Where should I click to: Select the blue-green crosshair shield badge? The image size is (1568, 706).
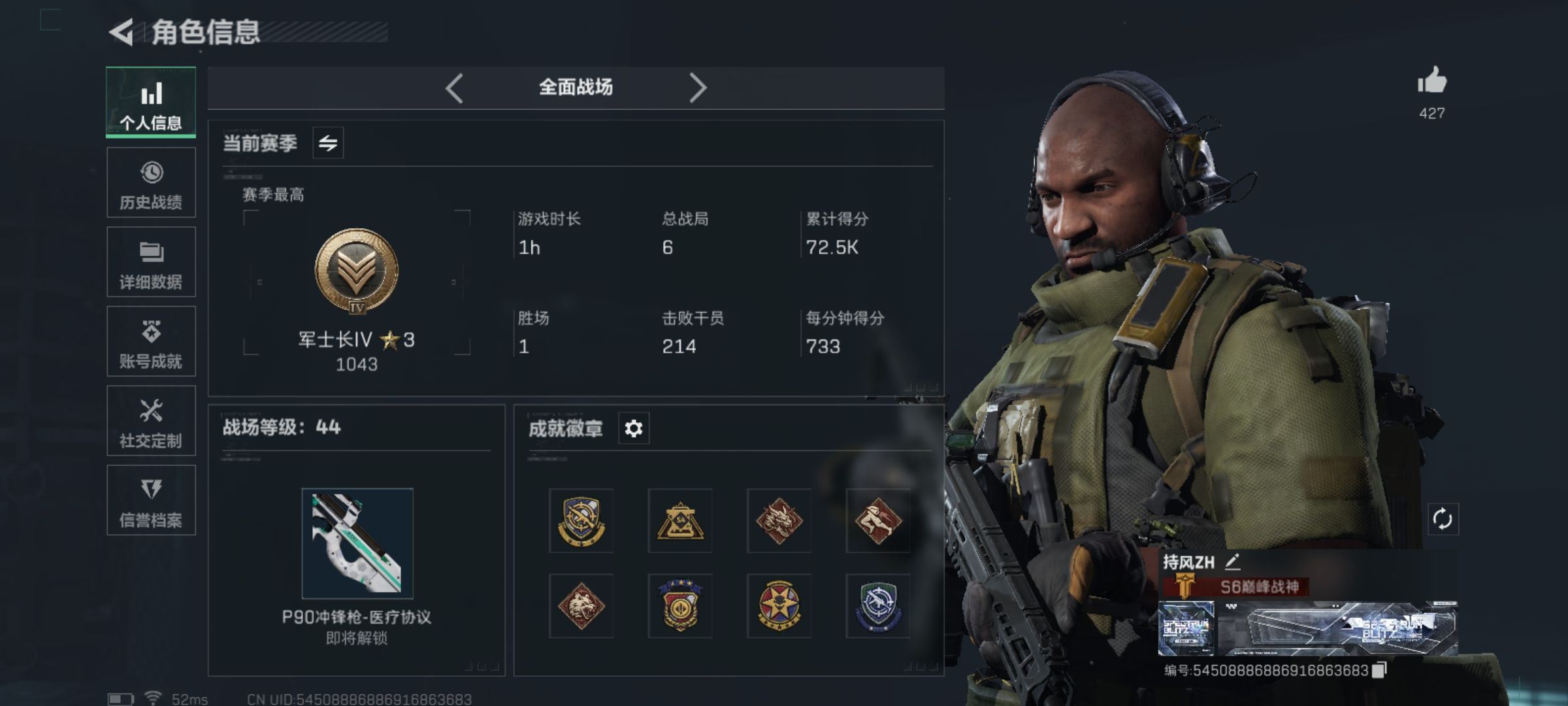878,606
